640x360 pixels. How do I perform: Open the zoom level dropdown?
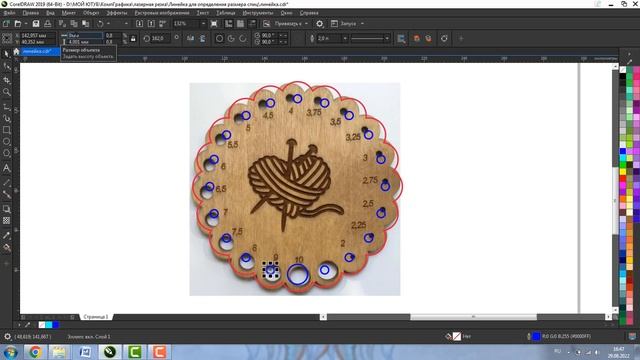[x=203, y=24]
